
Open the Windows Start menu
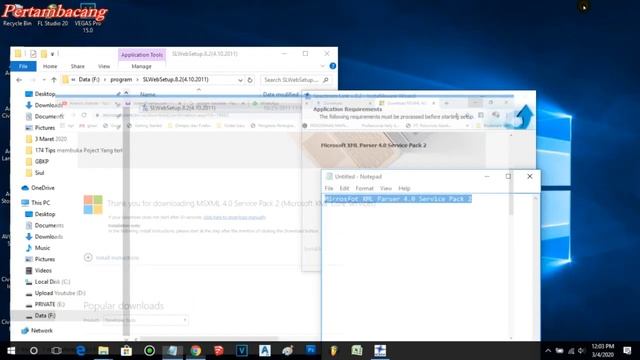click(11, 351)
